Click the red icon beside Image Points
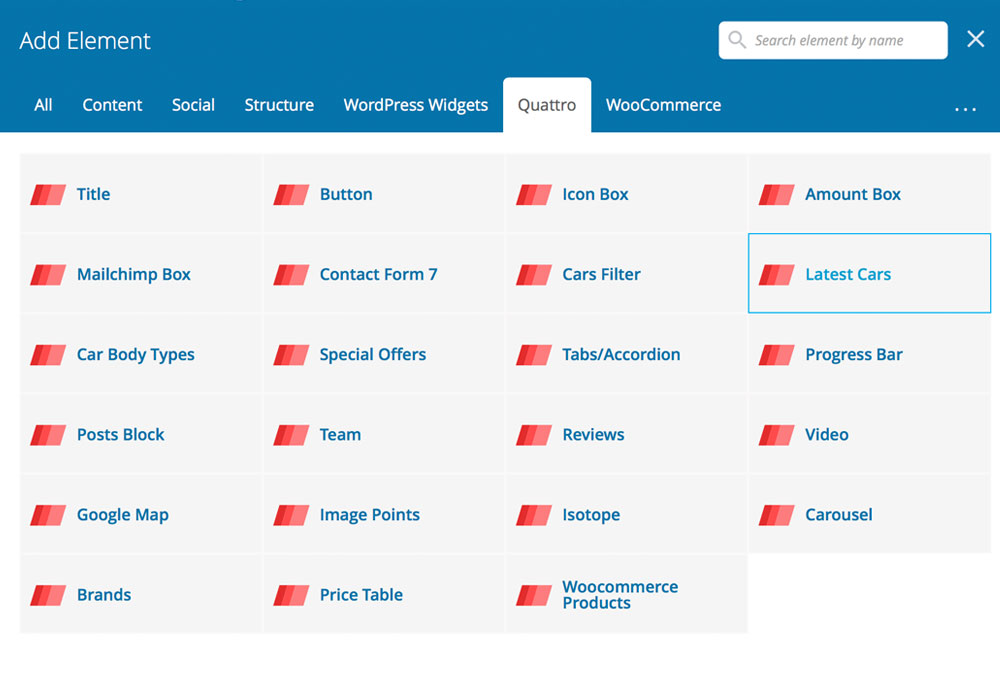The image size is (1000, 700). [x=291, y=515]
